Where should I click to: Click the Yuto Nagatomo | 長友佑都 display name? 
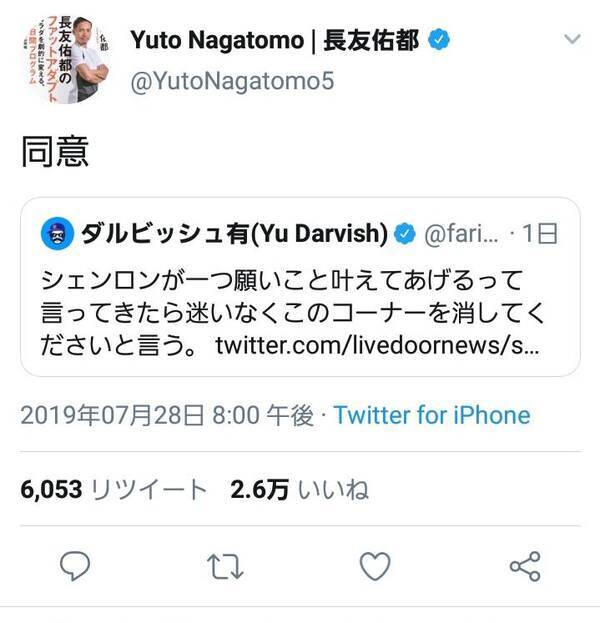[x=285, y=40]
